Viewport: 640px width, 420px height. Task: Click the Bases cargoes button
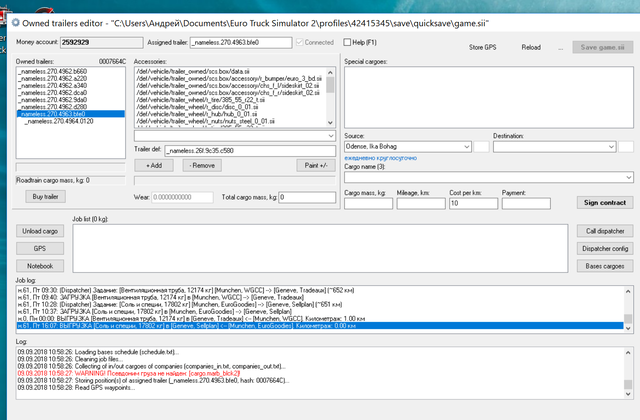pyautogui.click(x=605, y=266)
